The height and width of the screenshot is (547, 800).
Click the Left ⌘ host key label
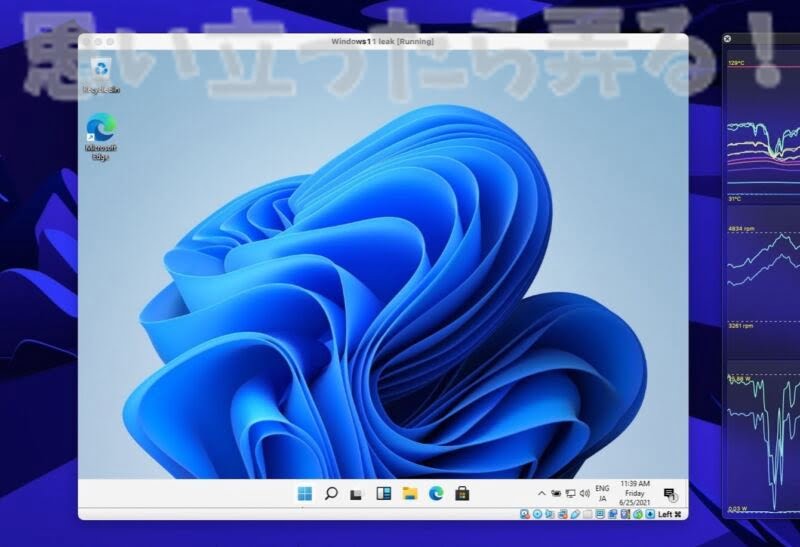tap(670, 514)
